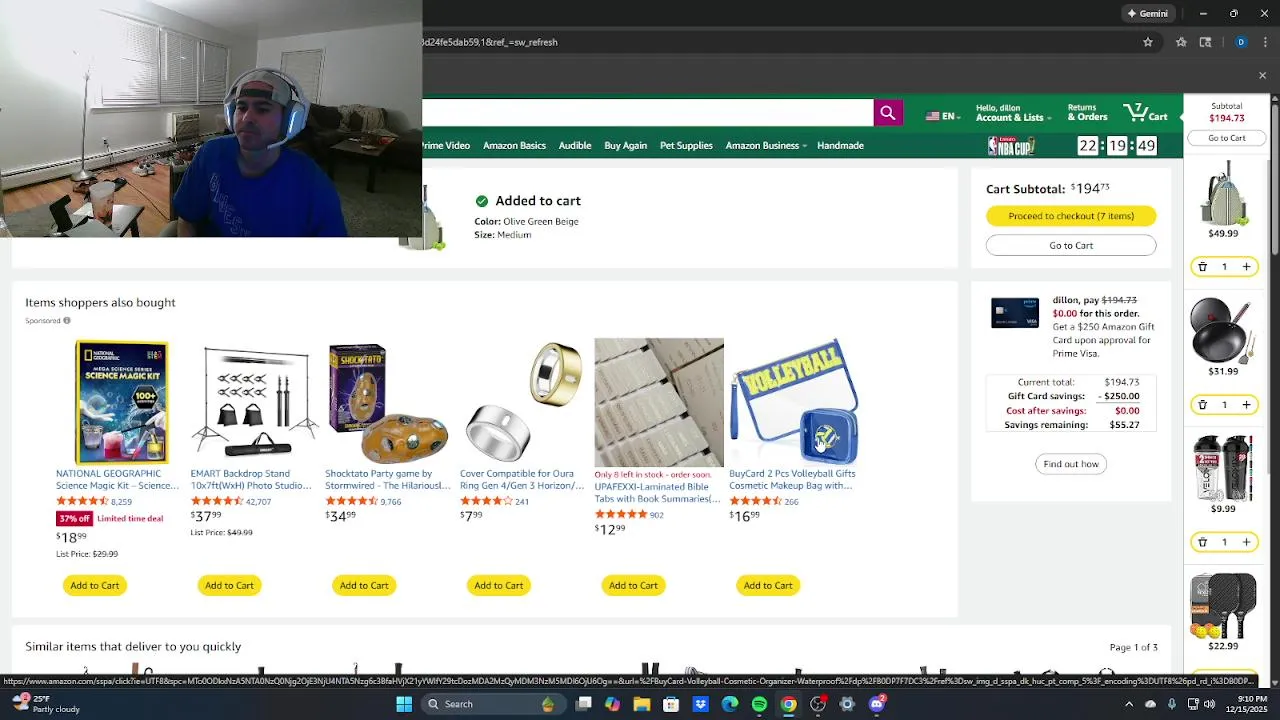
Task: Open pickleball paddles thumbnail in side cart
Action: [1223, 606]
